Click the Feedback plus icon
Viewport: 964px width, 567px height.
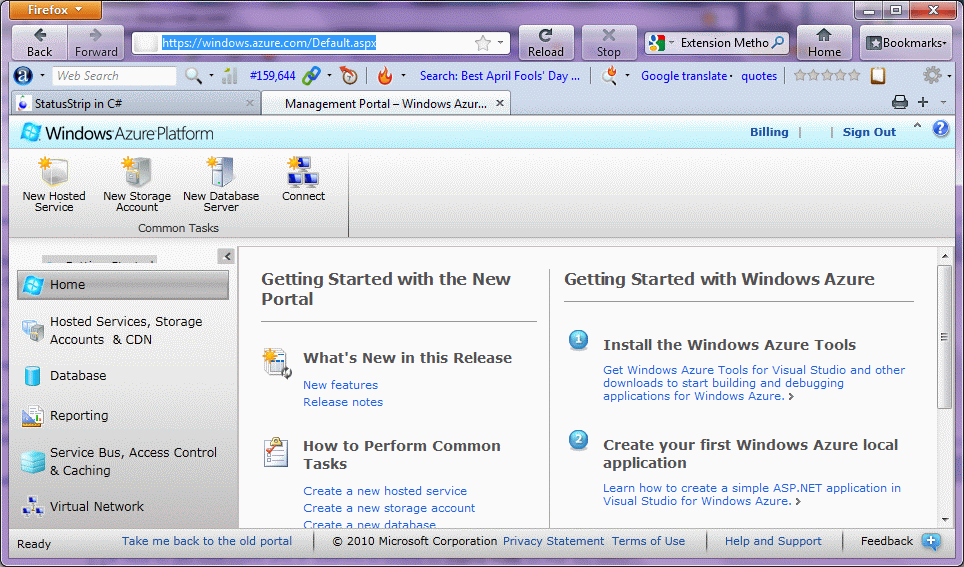(931, 541)
